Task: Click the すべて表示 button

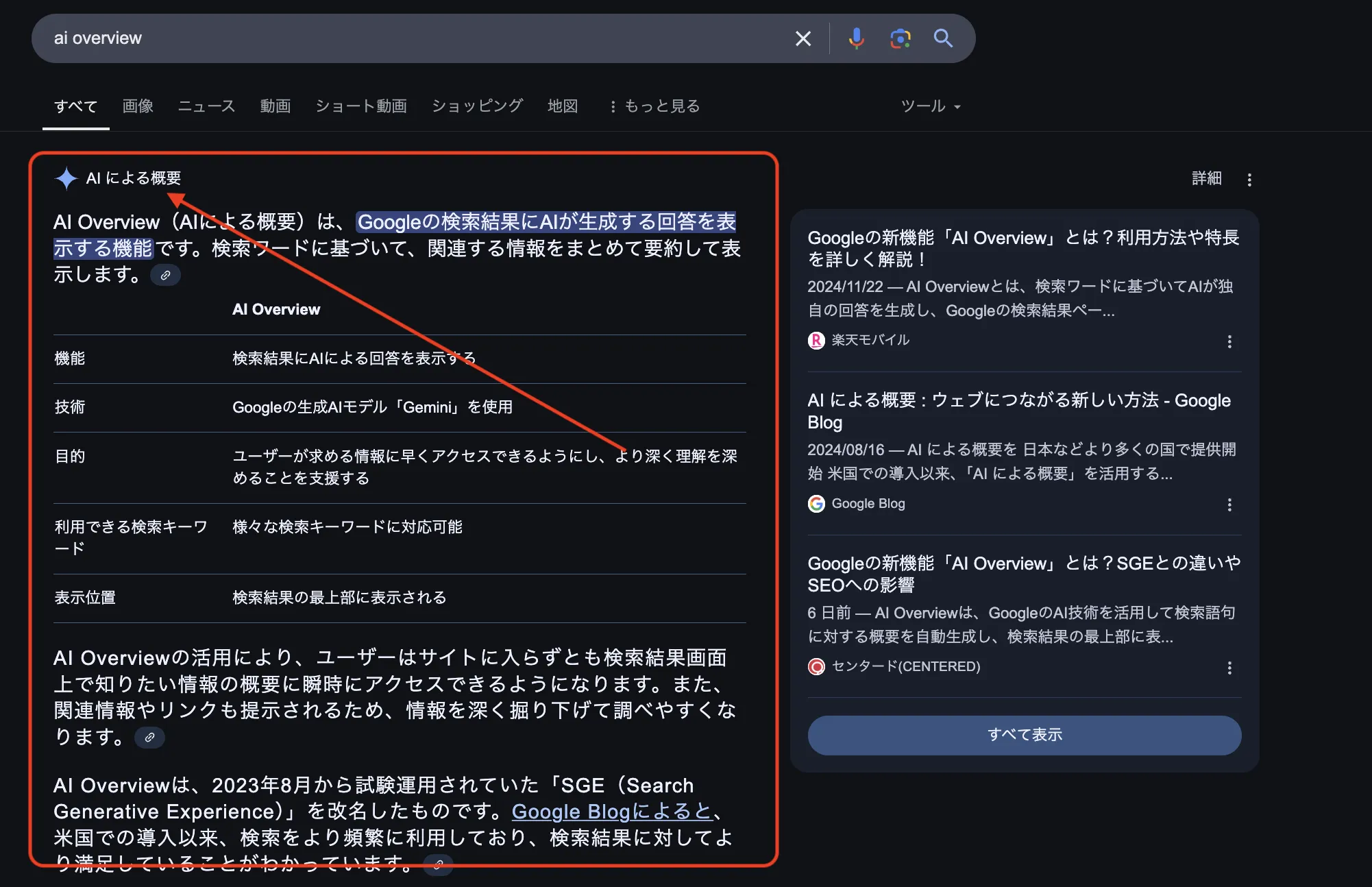Action: [1025, 735]
